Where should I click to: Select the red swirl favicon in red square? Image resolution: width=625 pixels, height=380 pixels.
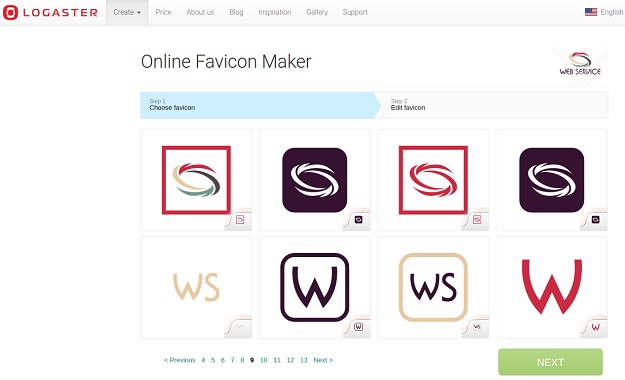[x=433, y=180]
